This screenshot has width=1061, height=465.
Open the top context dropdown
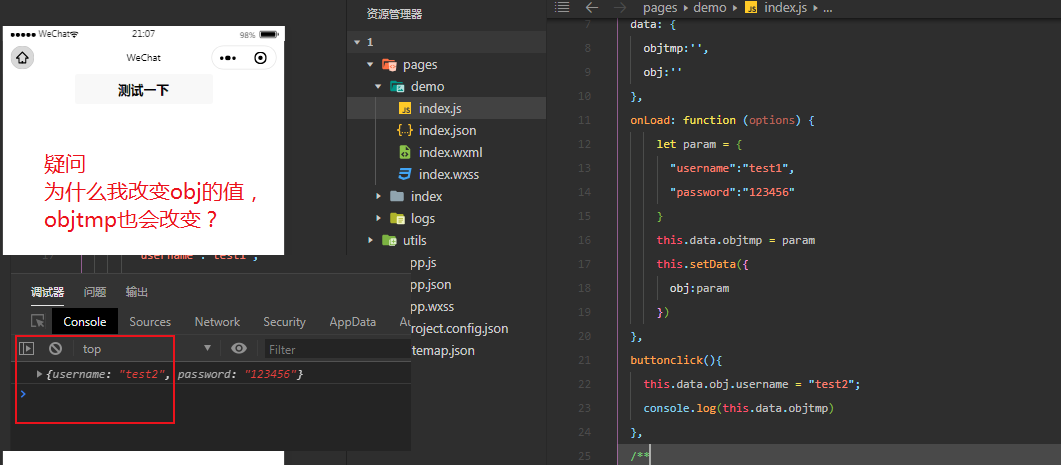[x=146, y=349]
